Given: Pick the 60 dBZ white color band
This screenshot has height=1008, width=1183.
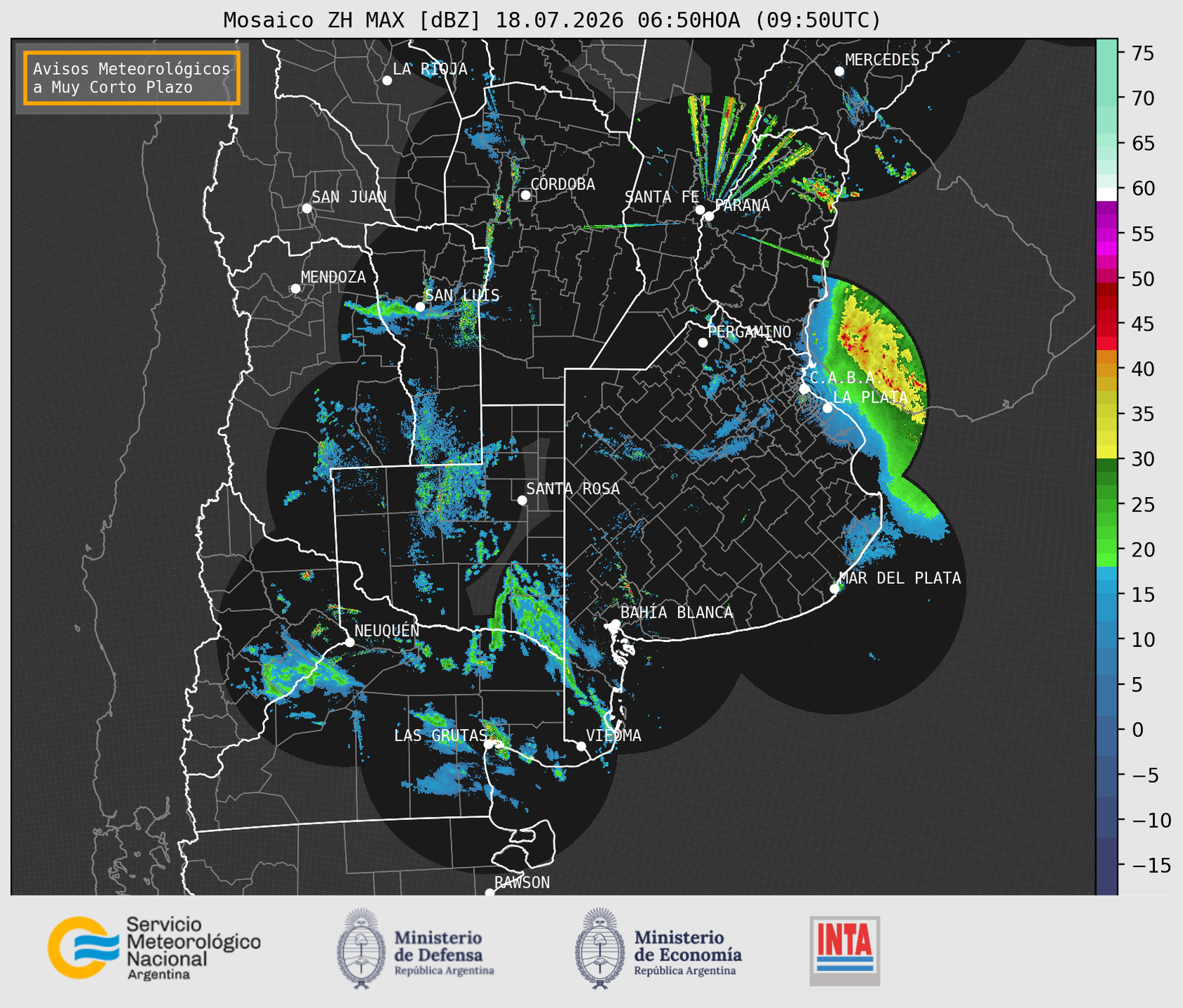Looking at the screenshot, I should pos(1107,193).
